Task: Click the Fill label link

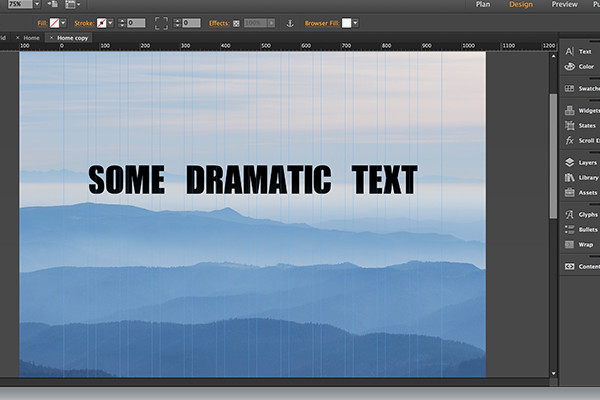Action: 42,23
